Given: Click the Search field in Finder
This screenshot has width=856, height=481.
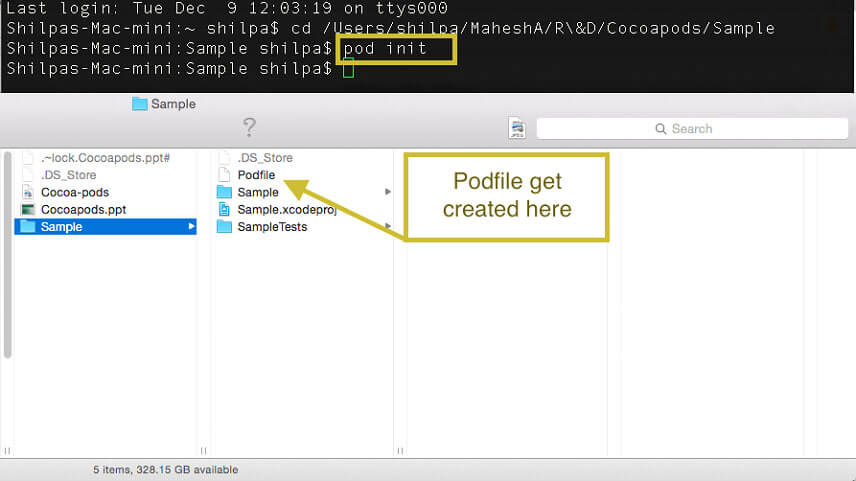Looking at the screenshot, I should coord(692,129).
